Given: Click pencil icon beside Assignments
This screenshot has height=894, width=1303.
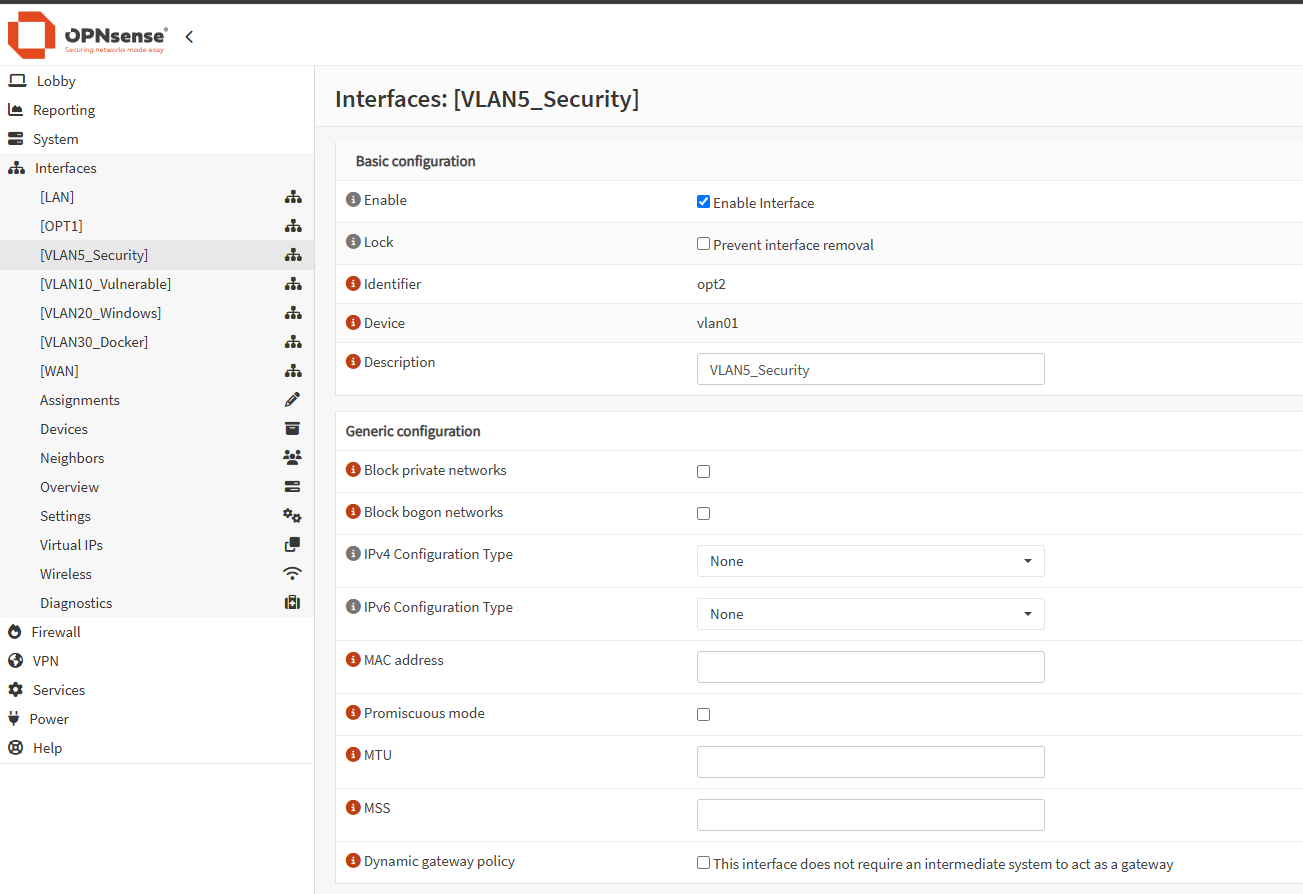Looking at the screenshot, I should [x=292, y=400].
